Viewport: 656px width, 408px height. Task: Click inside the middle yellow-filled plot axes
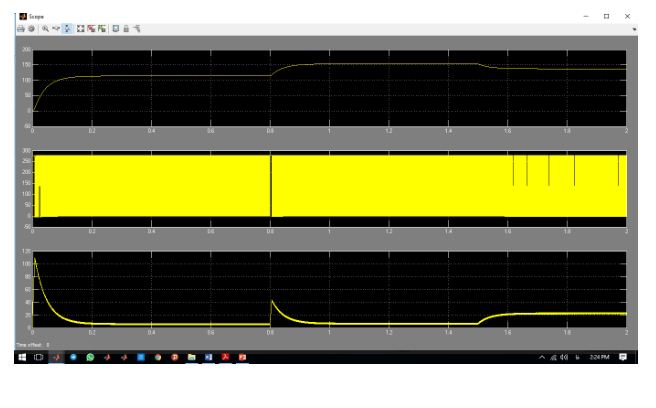[x=329, y=188]
